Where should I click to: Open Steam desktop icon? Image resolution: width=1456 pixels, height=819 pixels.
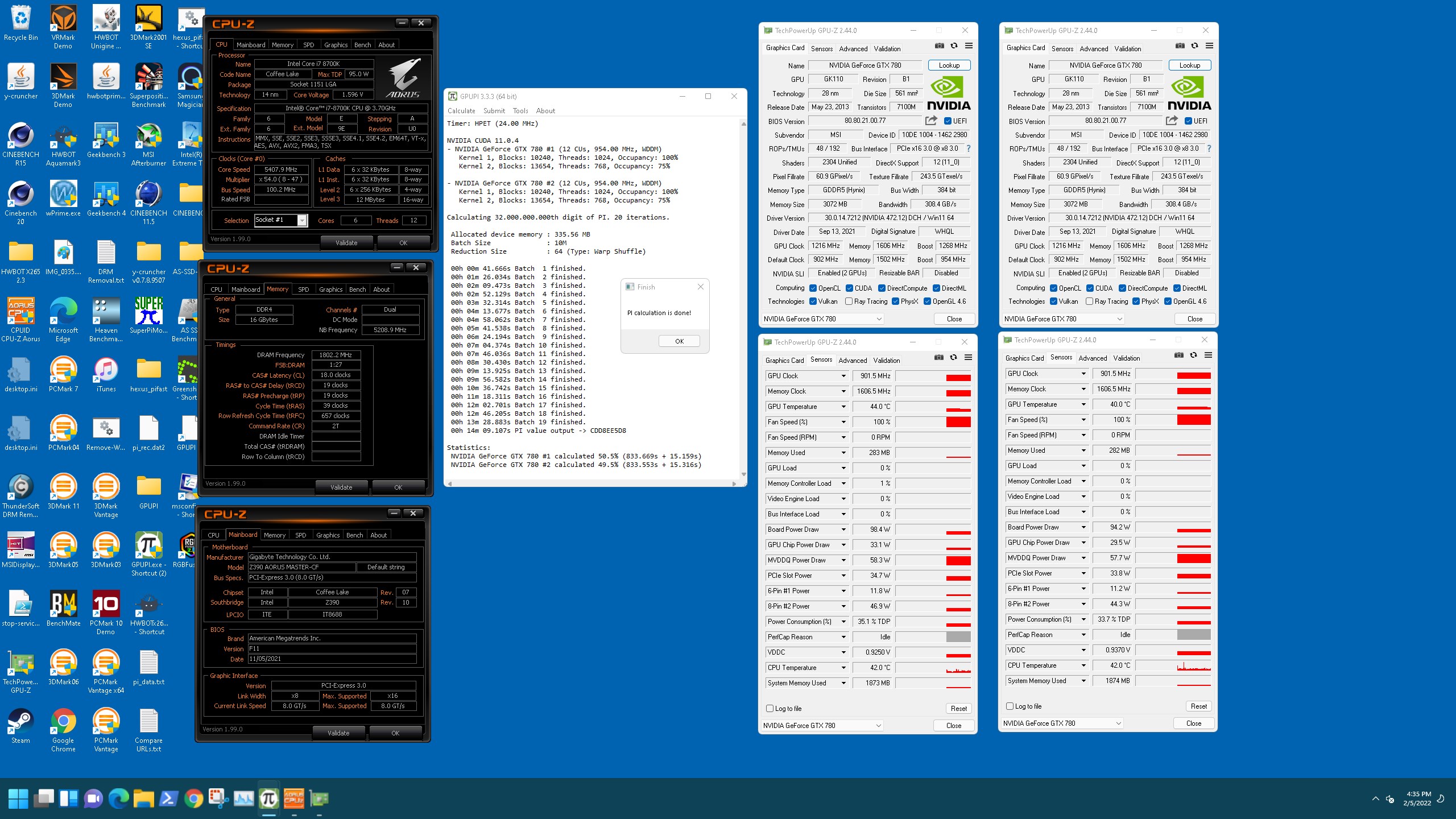pos(20,726)
